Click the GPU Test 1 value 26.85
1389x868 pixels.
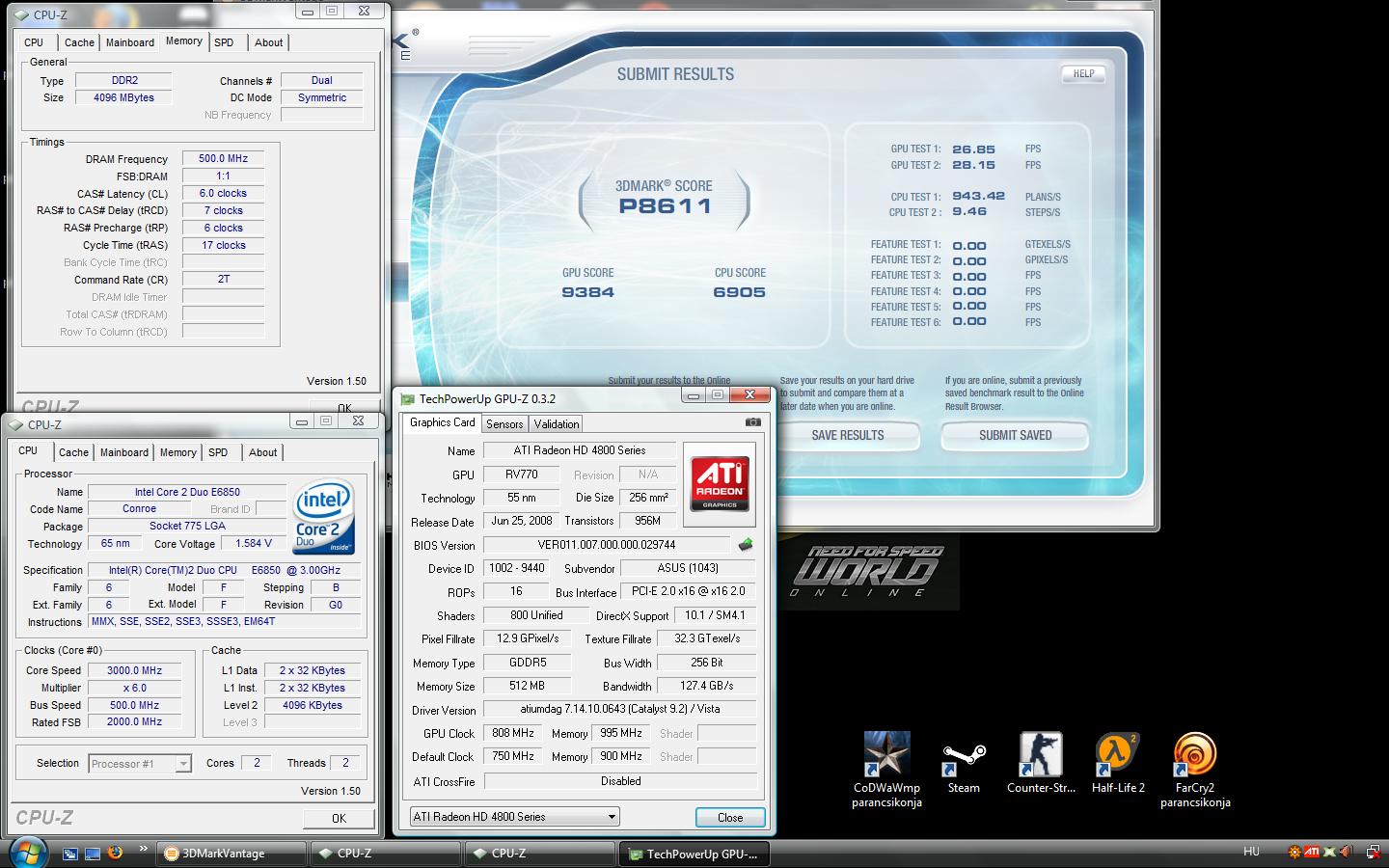coord(973,149)
